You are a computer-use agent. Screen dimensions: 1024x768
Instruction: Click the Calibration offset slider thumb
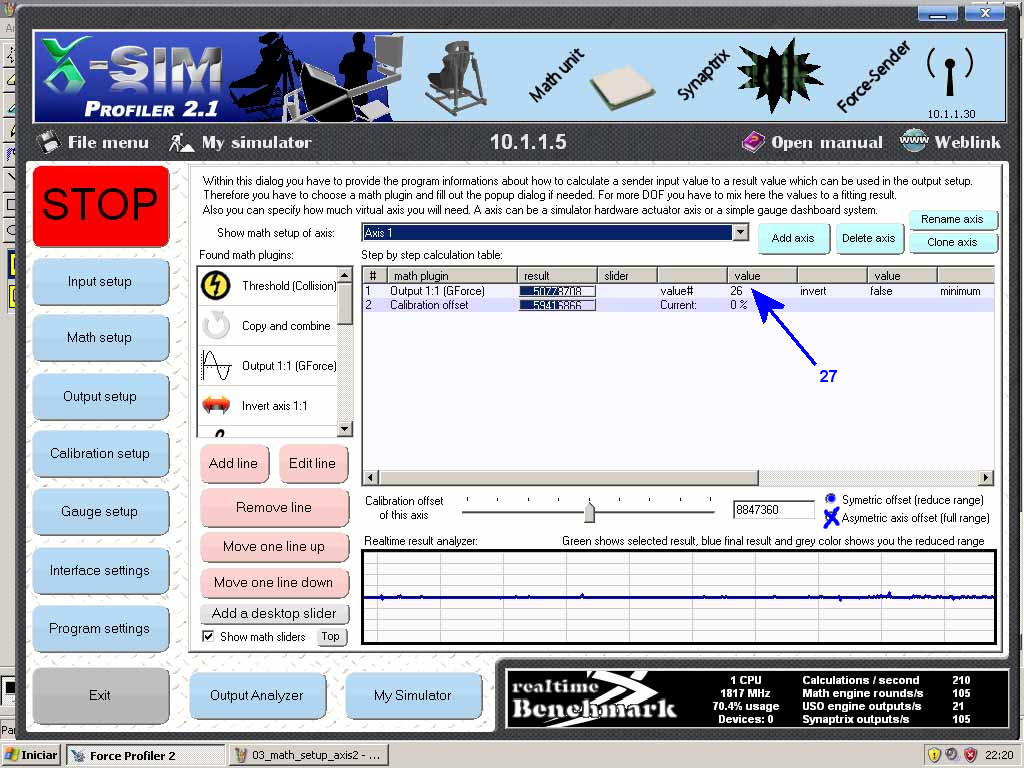(590, 511)
